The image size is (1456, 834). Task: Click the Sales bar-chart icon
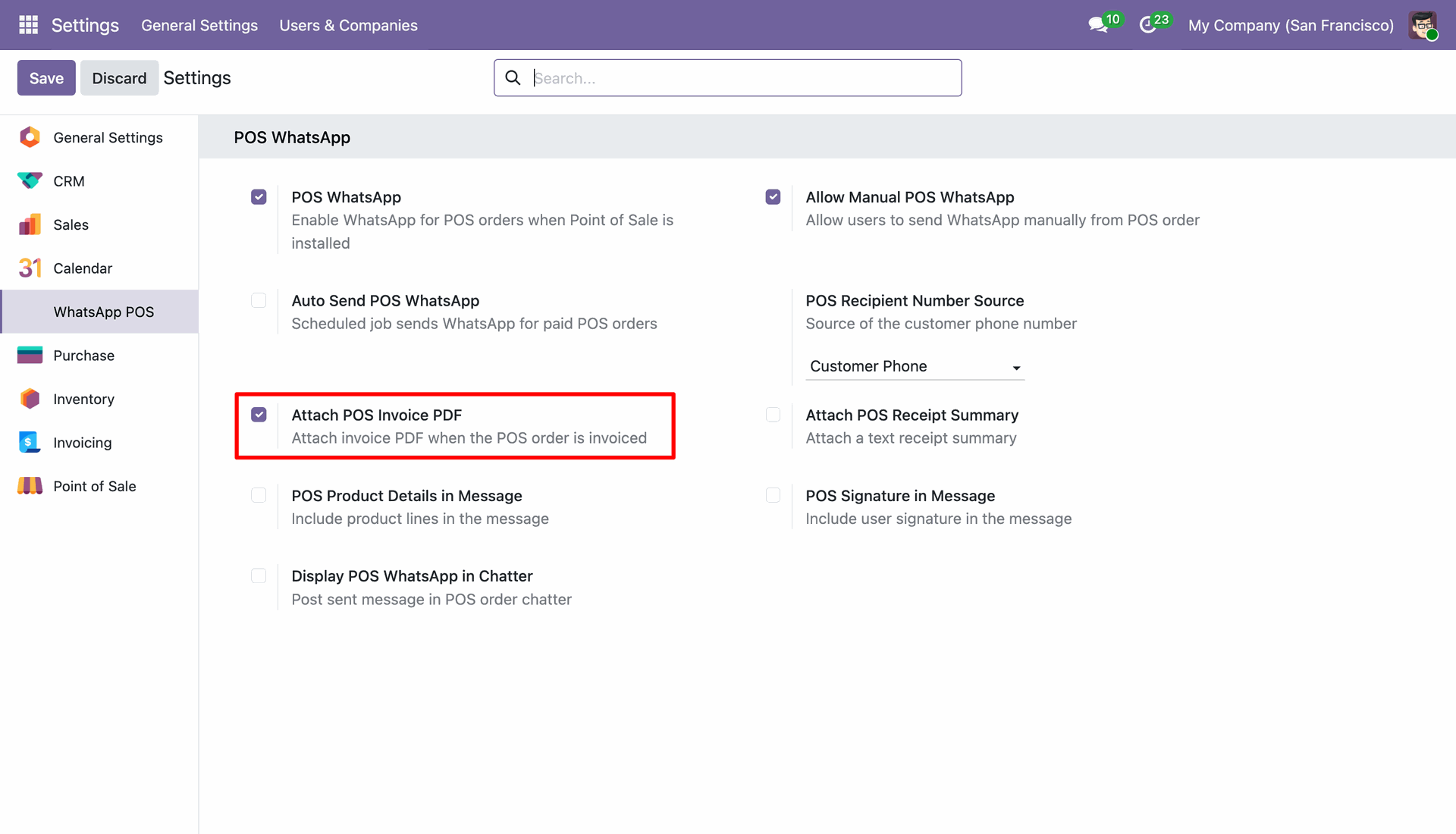pos(30,224)
